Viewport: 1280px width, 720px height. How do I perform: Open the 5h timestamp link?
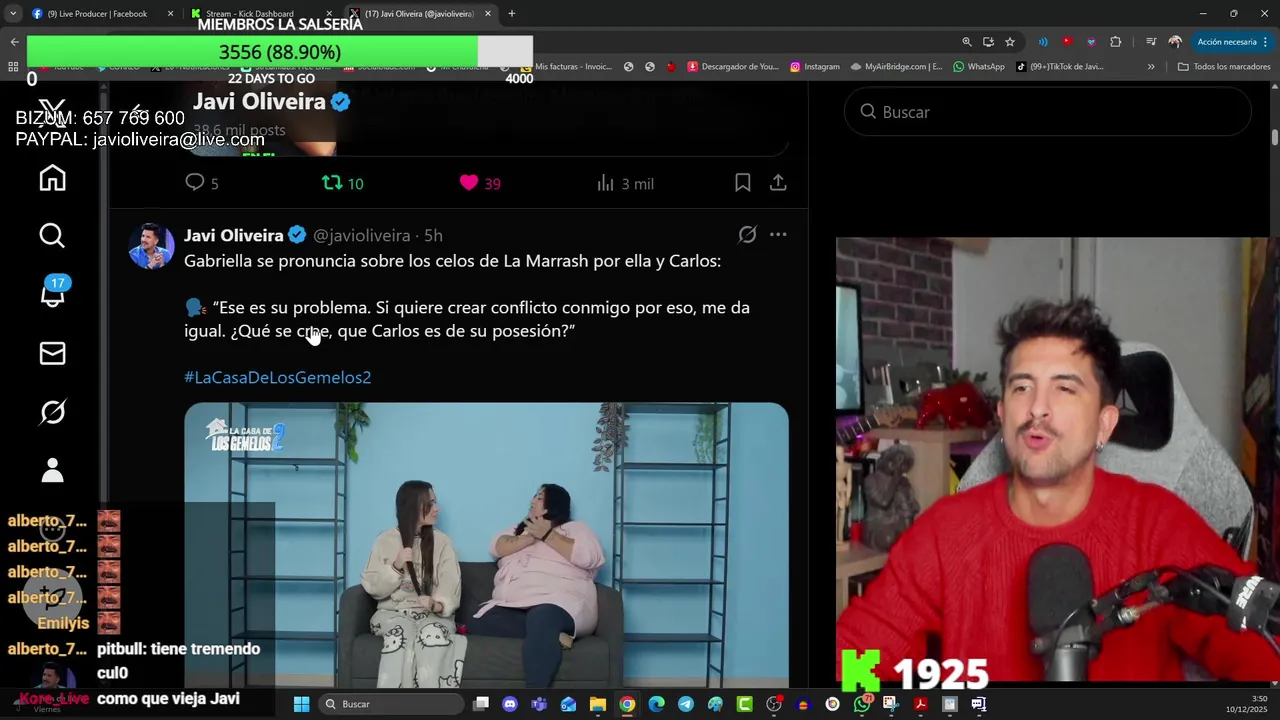click(x=433, y=235)
